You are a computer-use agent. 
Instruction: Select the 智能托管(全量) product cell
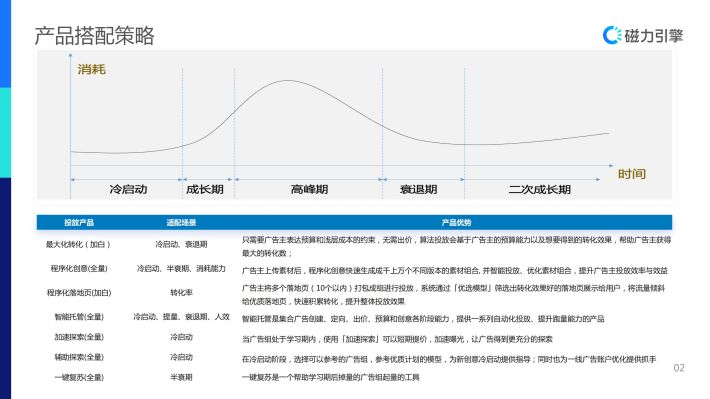click(x=79, y=317)
